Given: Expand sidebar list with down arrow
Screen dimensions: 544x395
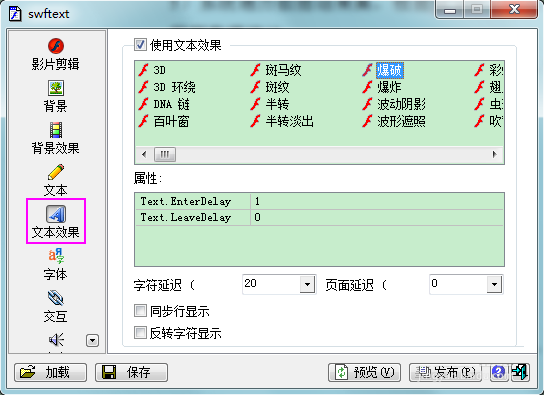Looking at the screenshot, I should coord(92,341).
